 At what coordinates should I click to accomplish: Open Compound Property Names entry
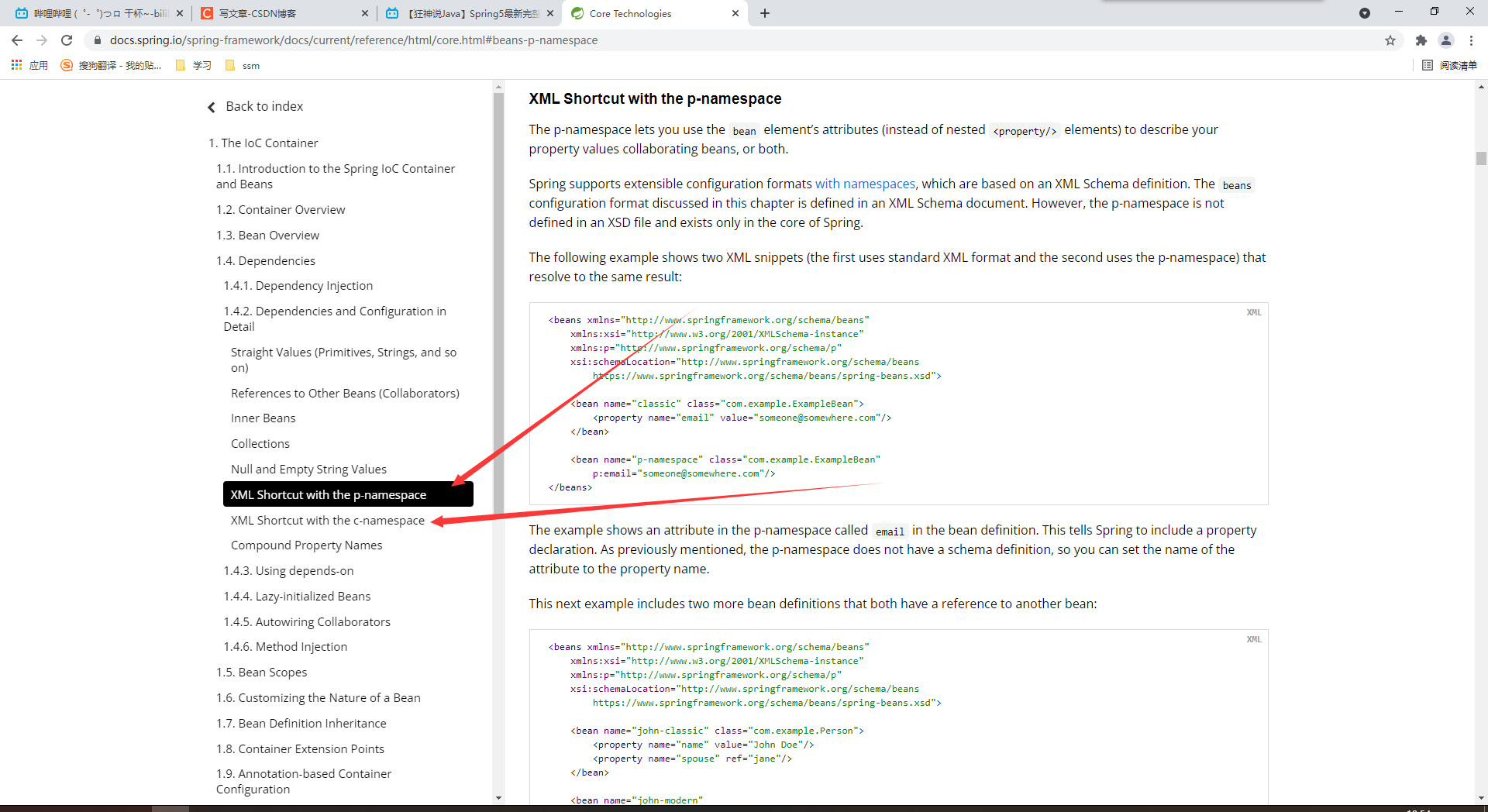[x=306, y=545]
